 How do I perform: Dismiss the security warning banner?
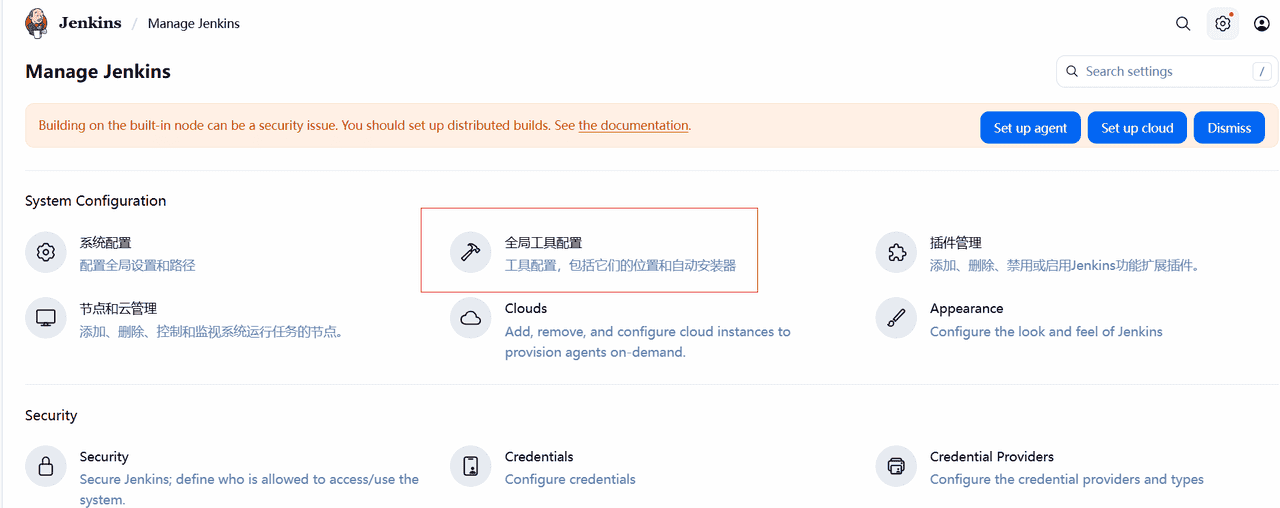(1229, 128)
